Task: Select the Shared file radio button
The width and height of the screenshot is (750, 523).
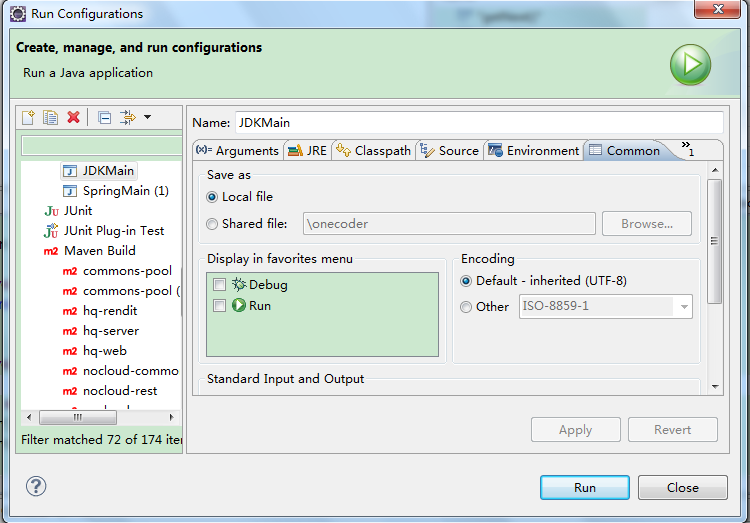Action: point(212,224)
